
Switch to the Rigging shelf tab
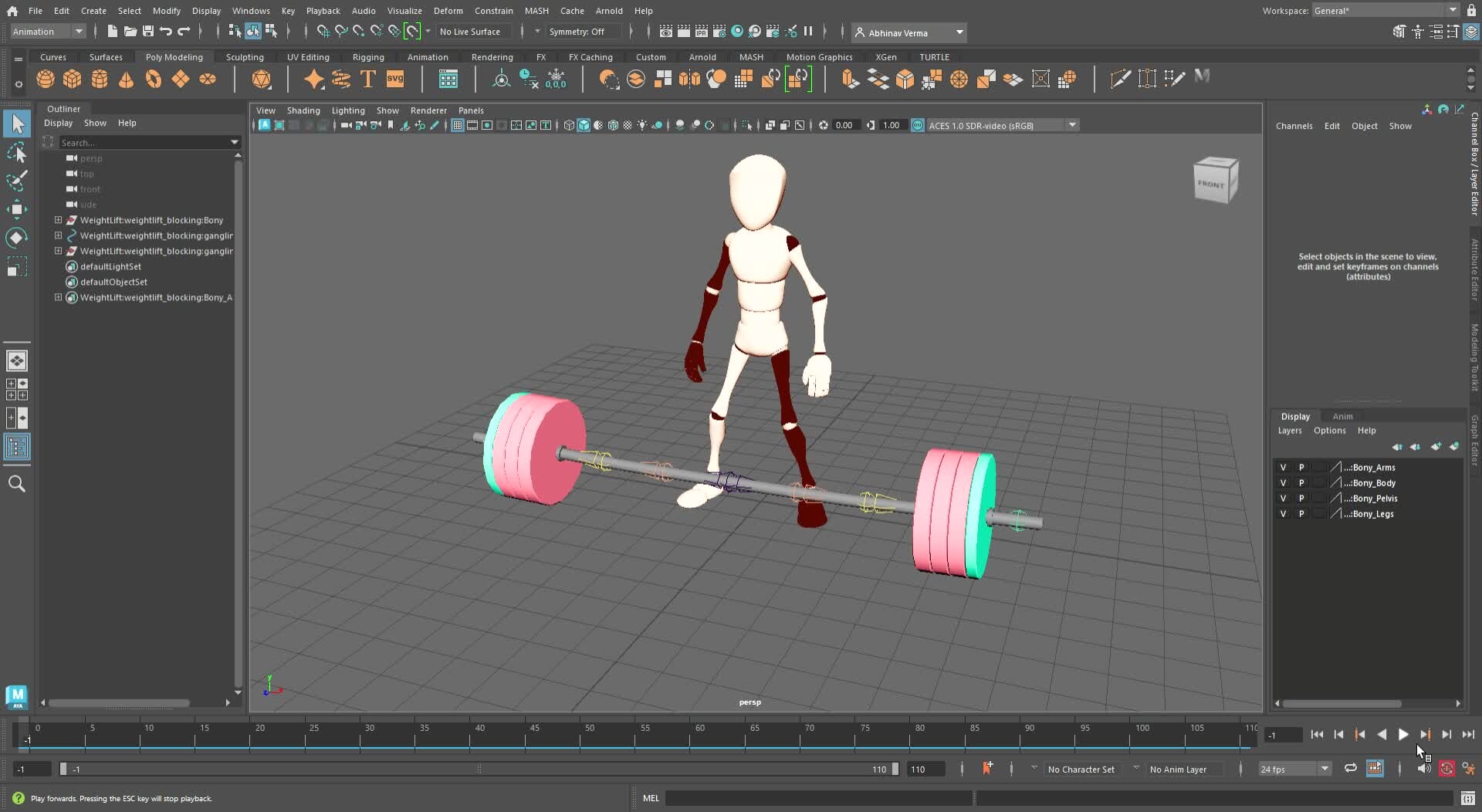pos(369,56)
